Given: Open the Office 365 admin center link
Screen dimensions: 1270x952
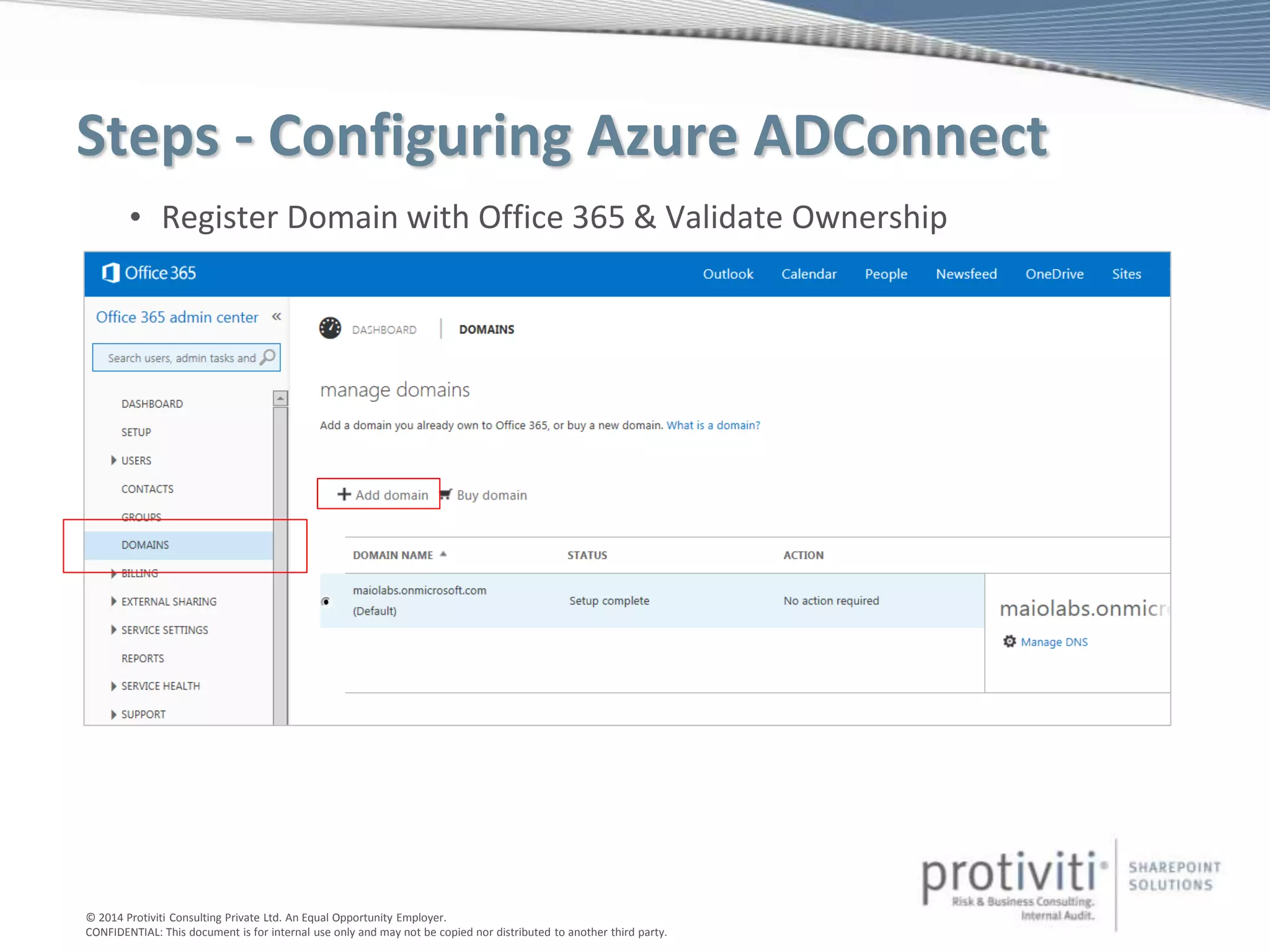Looking at the screenshot, I should pyautogui.click(x=177, y=317).
